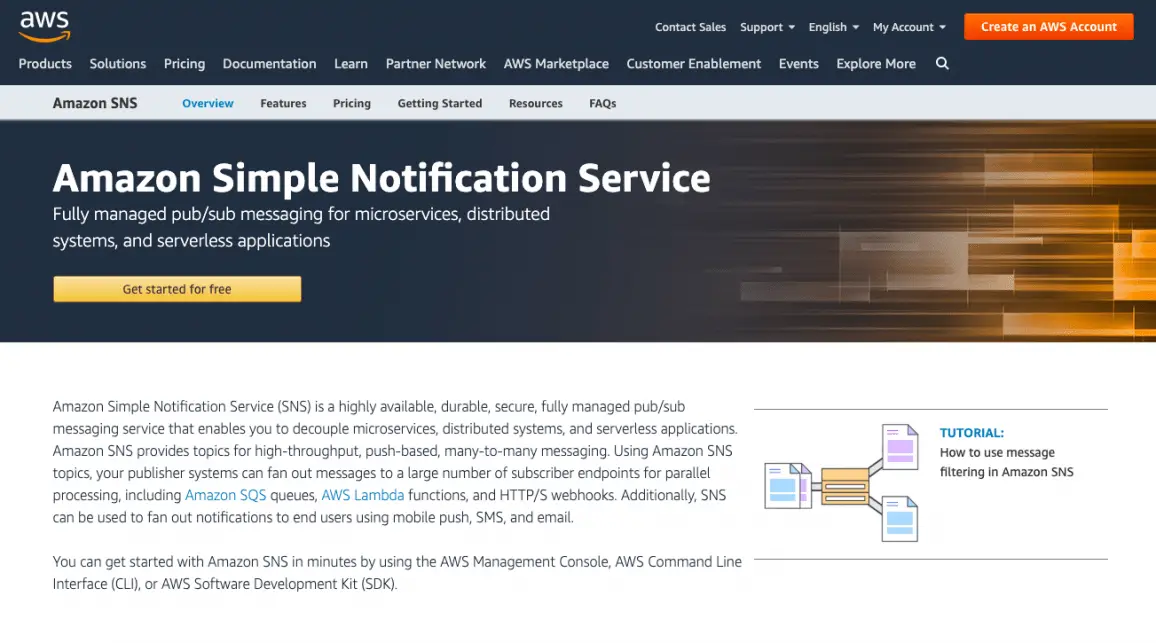
Task: Open the Pricing menu in top navigation
Action: [x=184, y=64]
